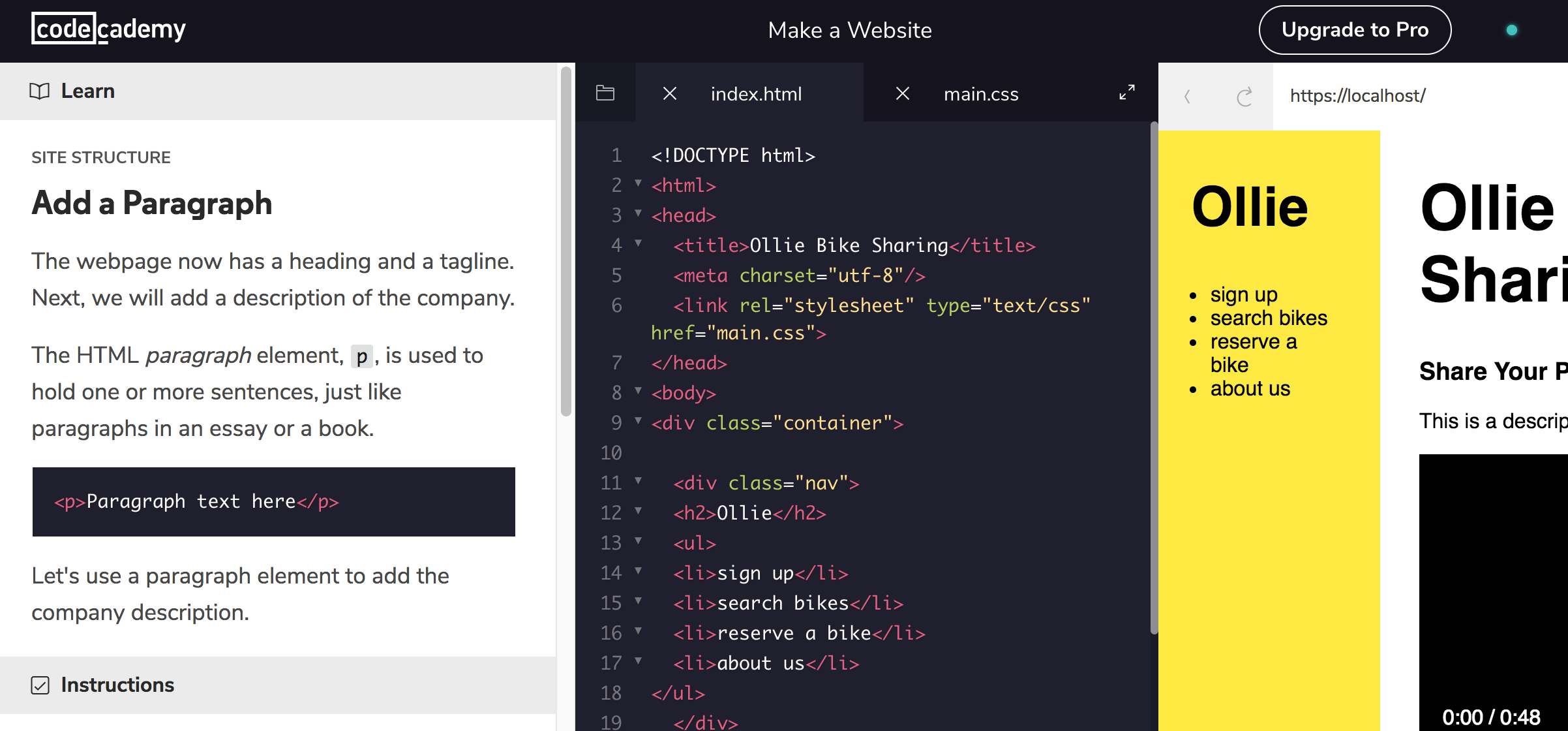Collapse the nav div fold arrow on line 11
Image resolution: width=1568 pixels, height=731 pixels.
(639, 481)
